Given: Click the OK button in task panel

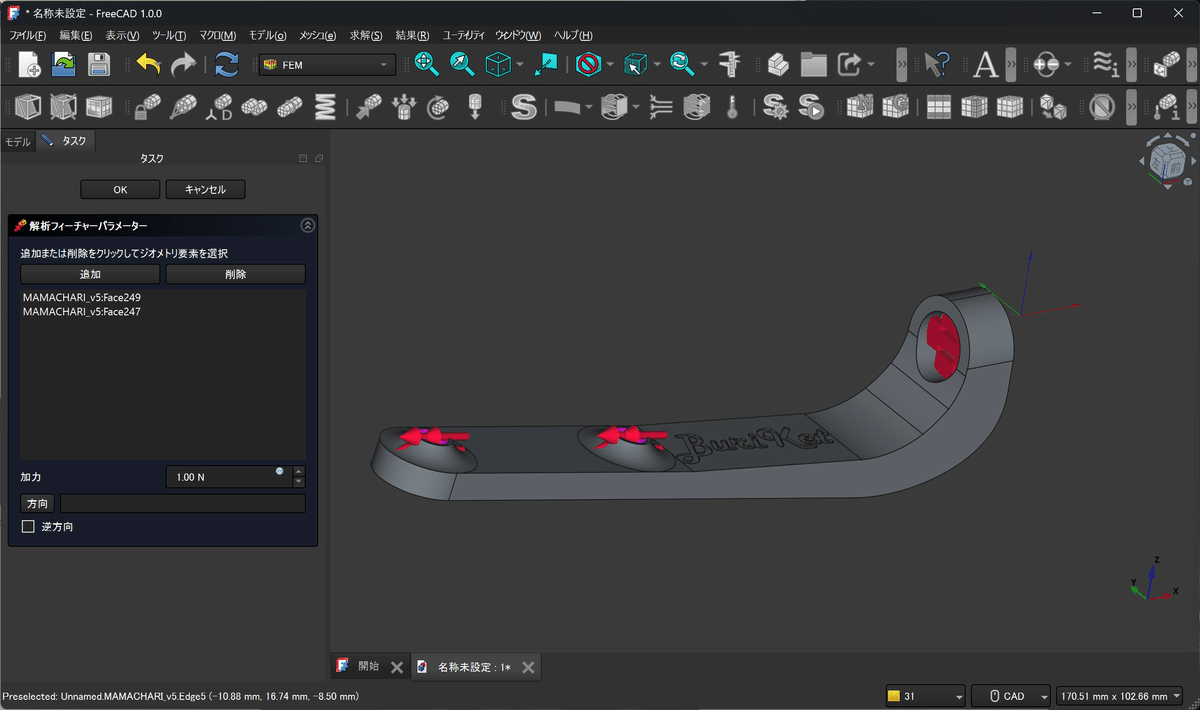Looking at the screenshot, I should coord(120,189).
